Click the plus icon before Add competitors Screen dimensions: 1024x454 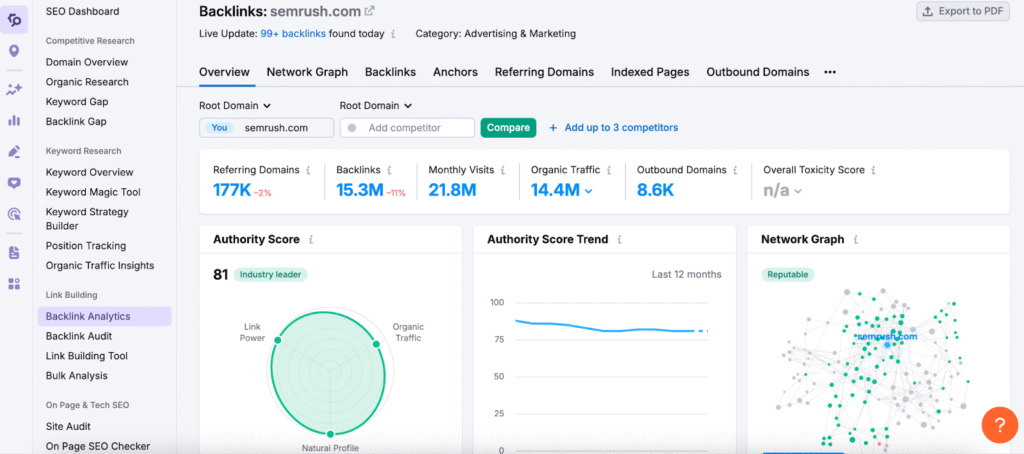click(553, 128)
